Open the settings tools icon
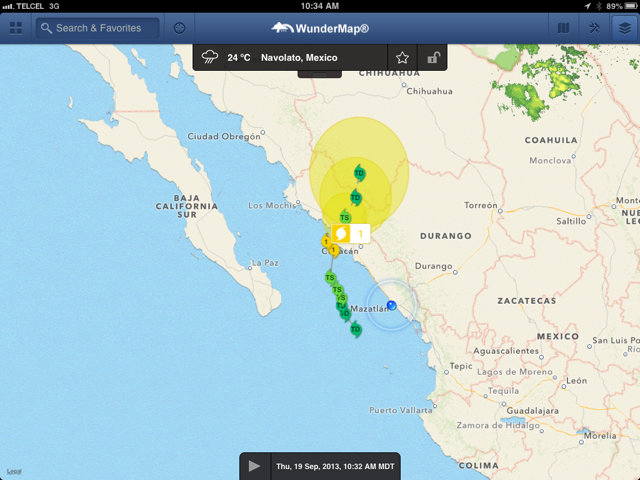The height and width of the screenshot is (480, 640). pos(594,28)
